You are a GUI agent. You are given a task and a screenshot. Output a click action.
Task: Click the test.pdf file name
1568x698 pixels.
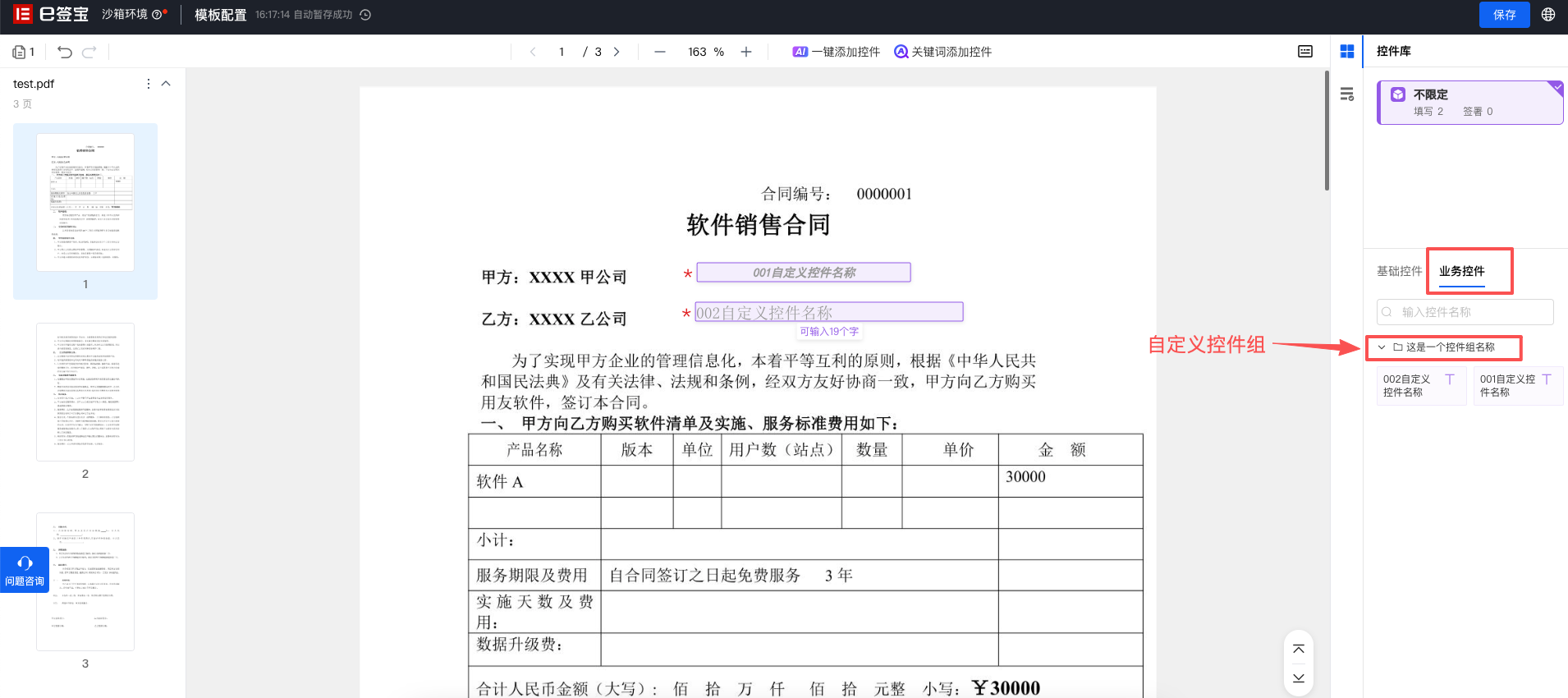(x=34, y=84)
